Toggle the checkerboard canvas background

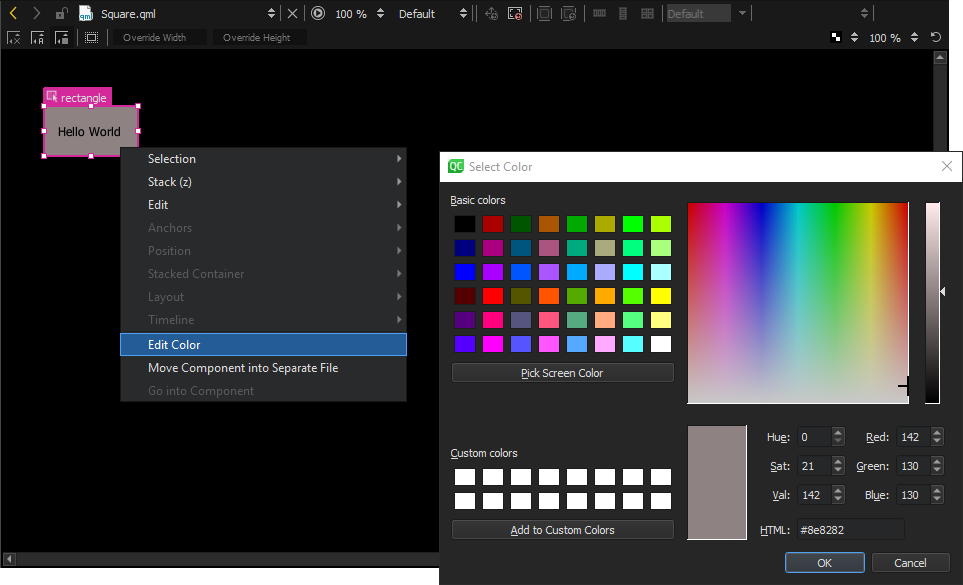coord(836,36)
